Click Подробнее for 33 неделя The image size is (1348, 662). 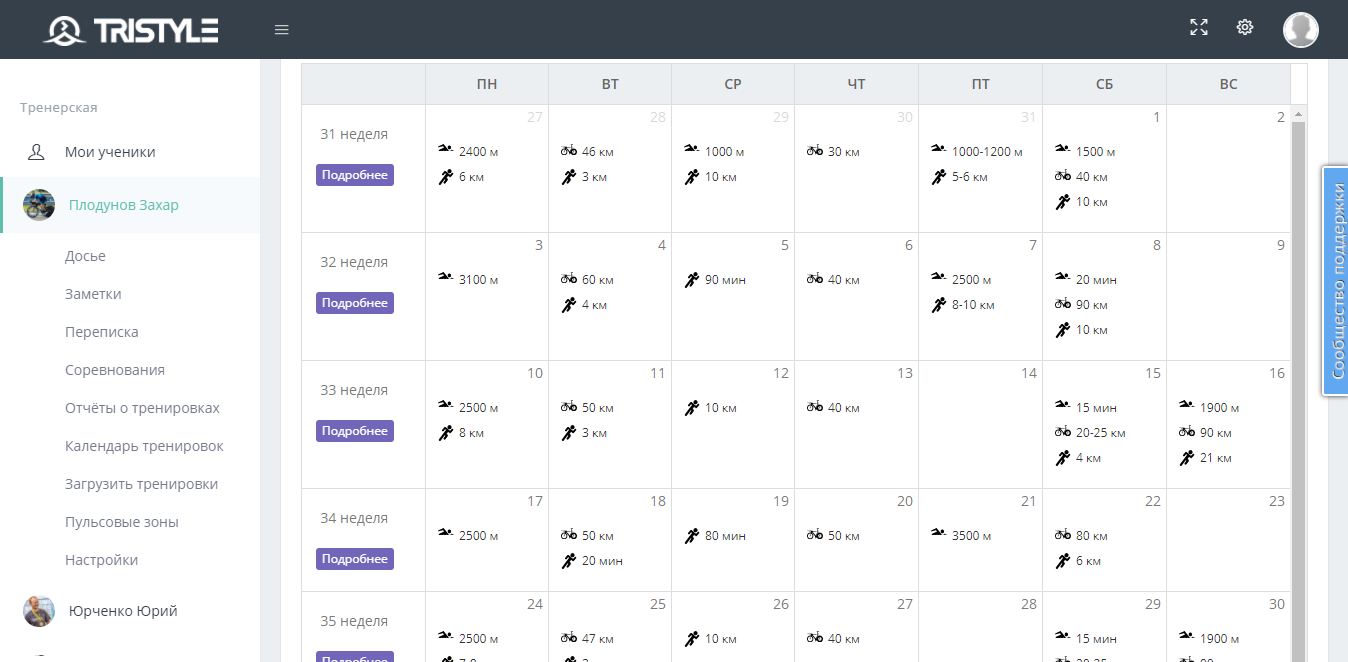(x=355, y=431)
